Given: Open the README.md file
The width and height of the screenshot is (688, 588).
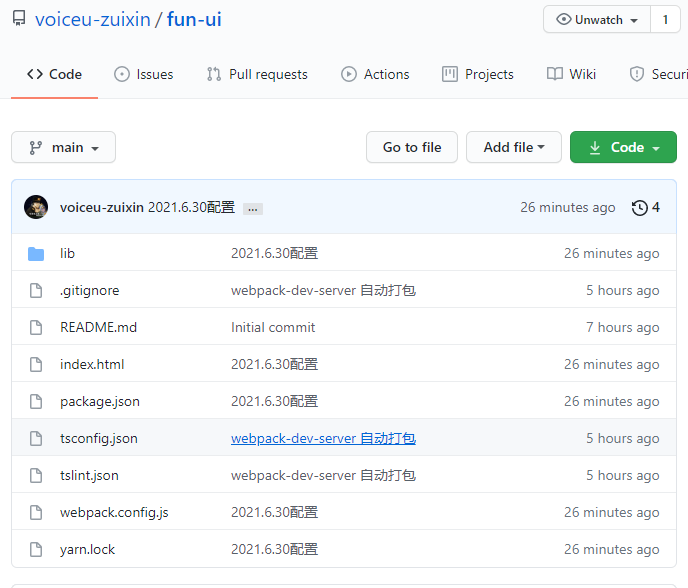Looking at the screenshot, I should (99, 327).
